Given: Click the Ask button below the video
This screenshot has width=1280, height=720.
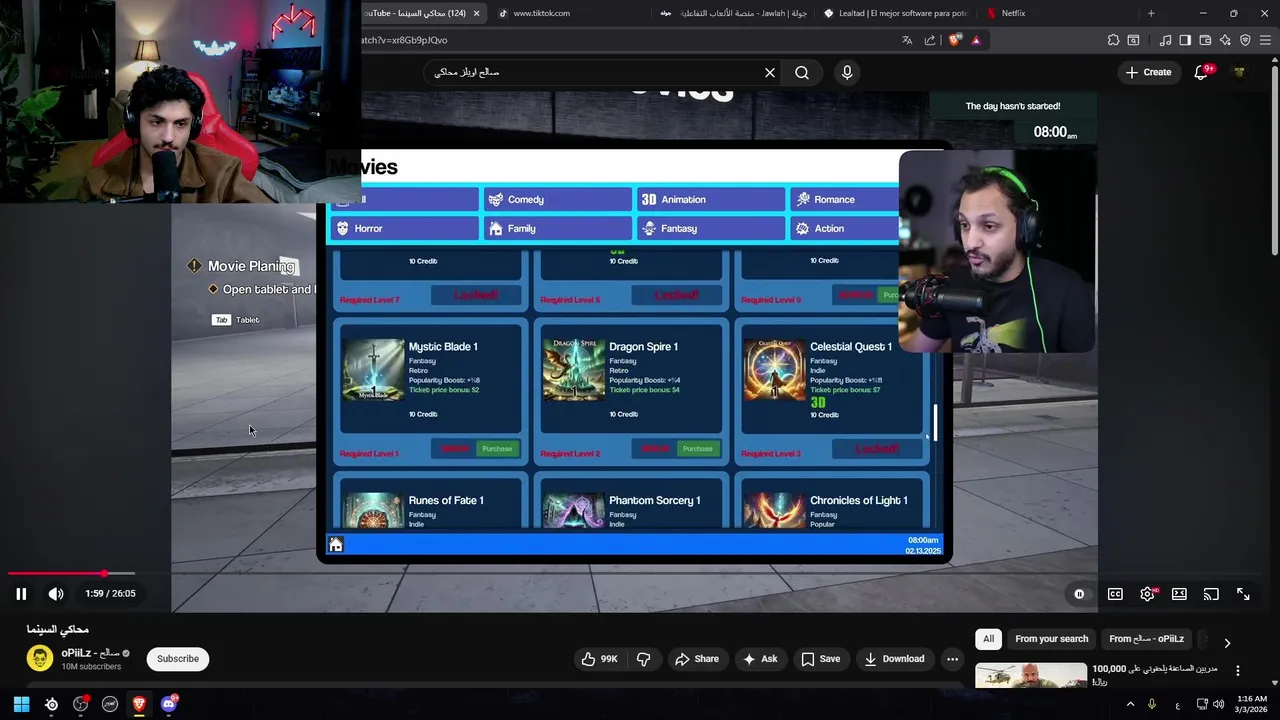Looking at the screenshot, I should (x=760, y=659).
